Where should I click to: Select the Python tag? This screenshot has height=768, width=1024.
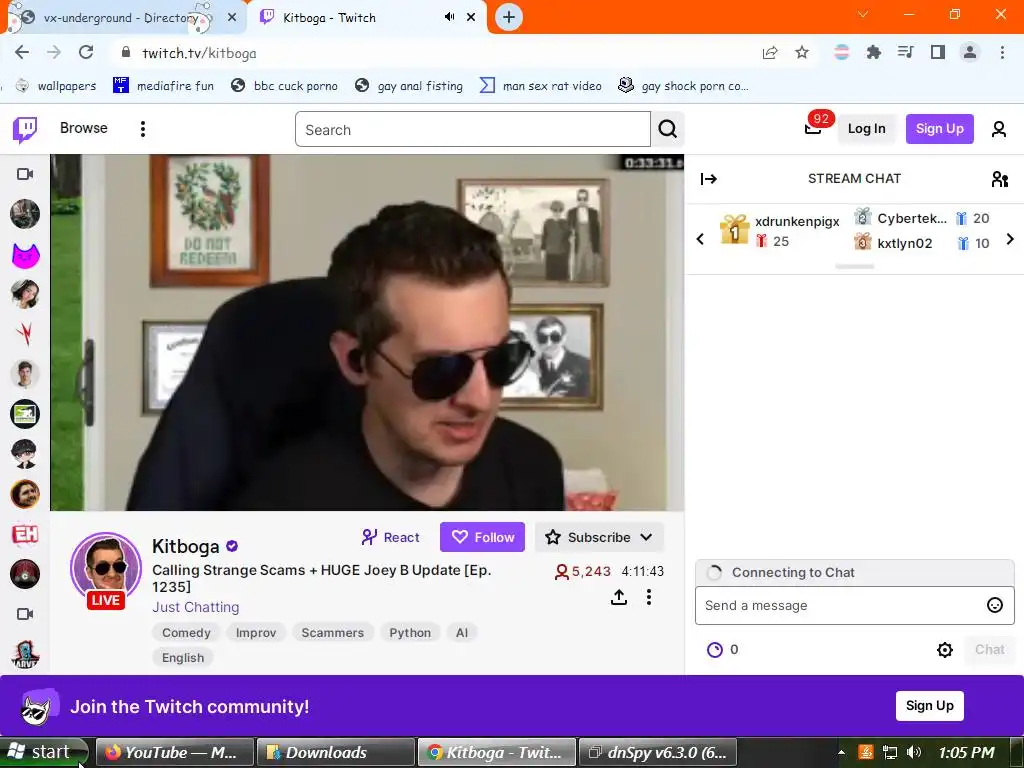[x=409, y=632]
